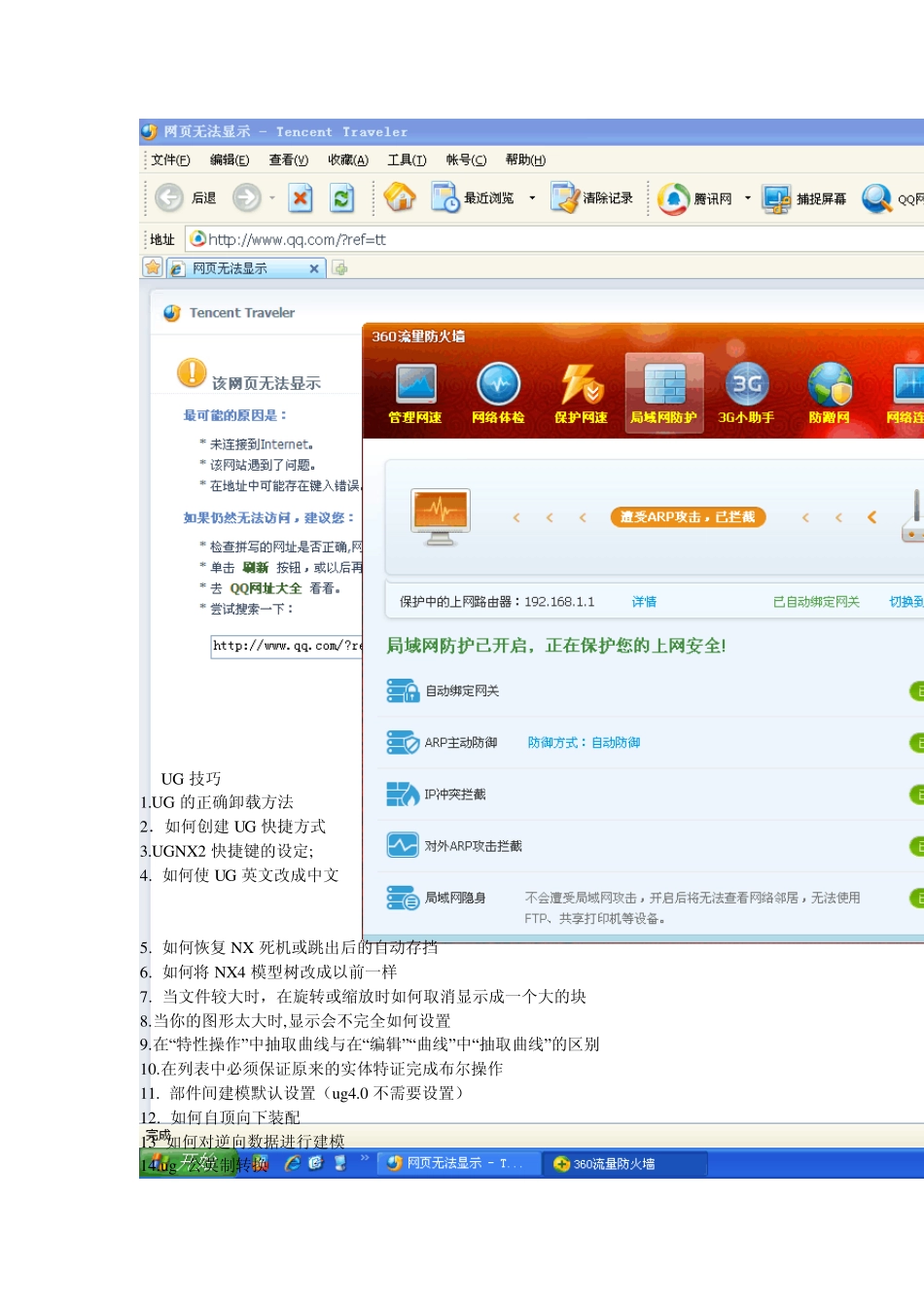Clear records with 清除记录

pos(591,198)
